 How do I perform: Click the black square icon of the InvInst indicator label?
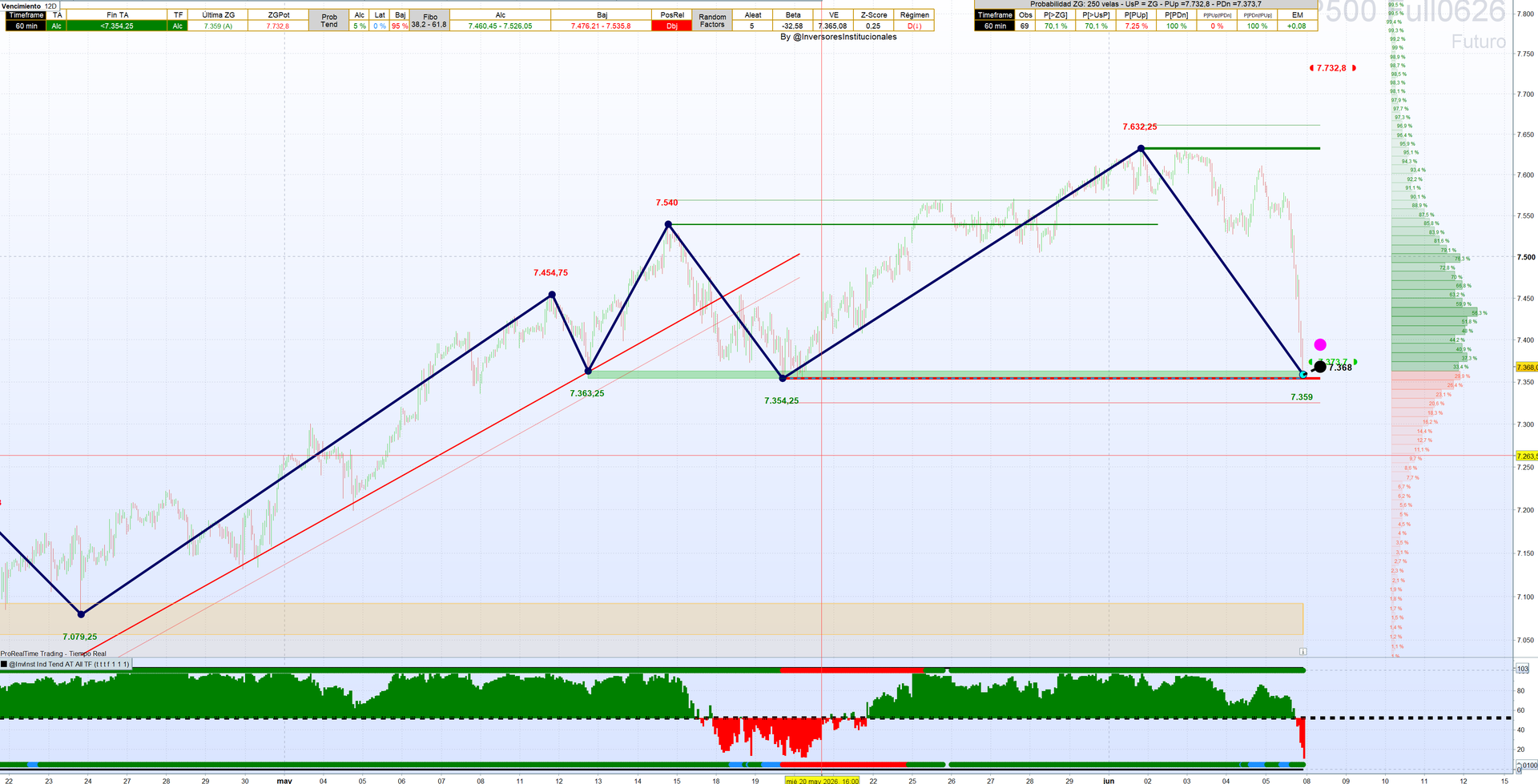4,664
